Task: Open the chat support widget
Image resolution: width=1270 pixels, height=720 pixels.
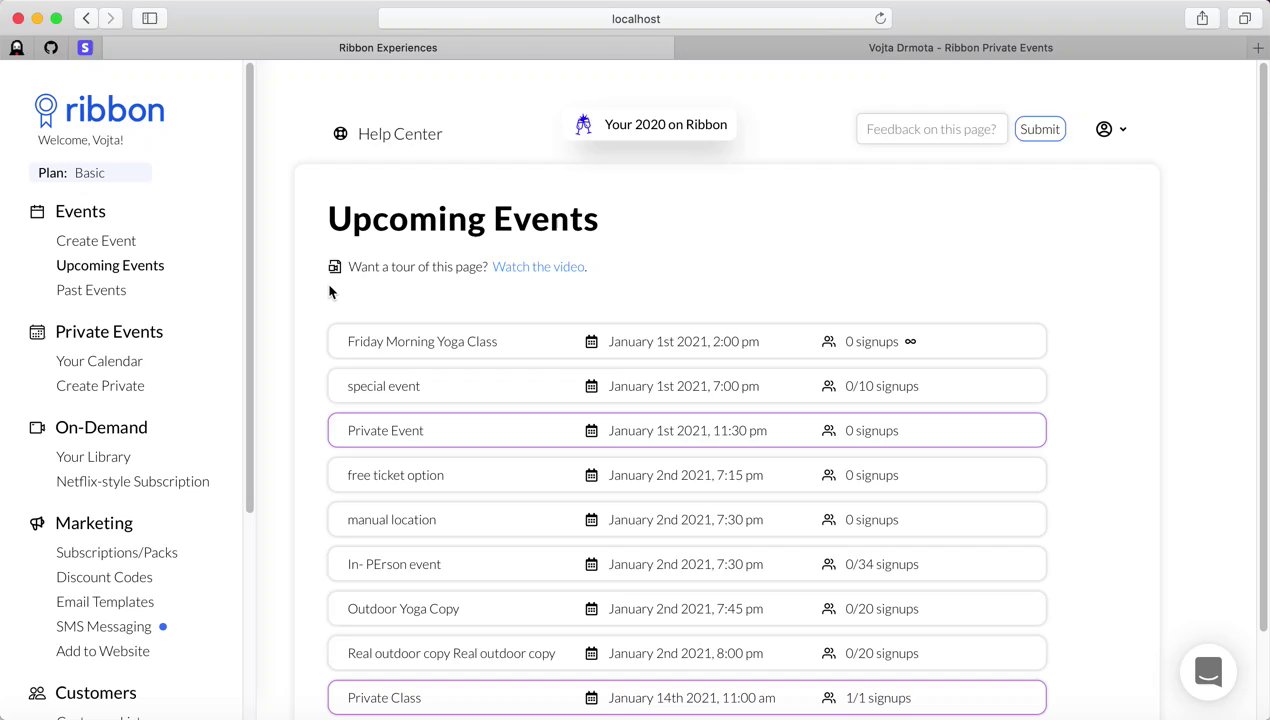Action: pyautogui.click(x=1208, y=671)
